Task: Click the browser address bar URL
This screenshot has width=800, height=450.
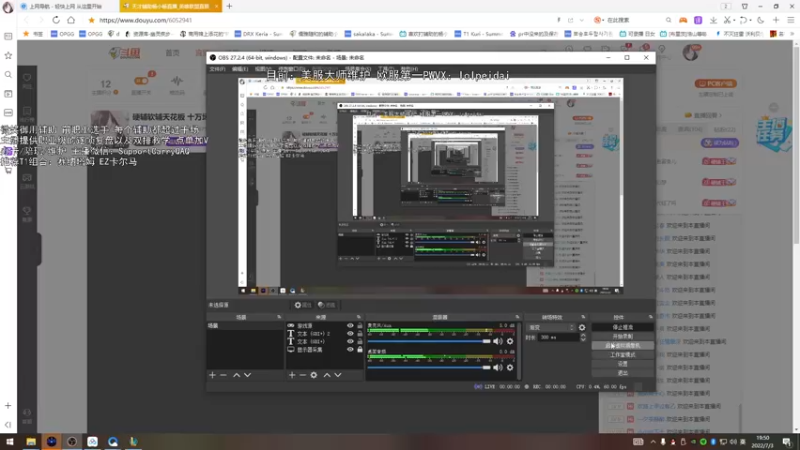Action: pos(145,20)
